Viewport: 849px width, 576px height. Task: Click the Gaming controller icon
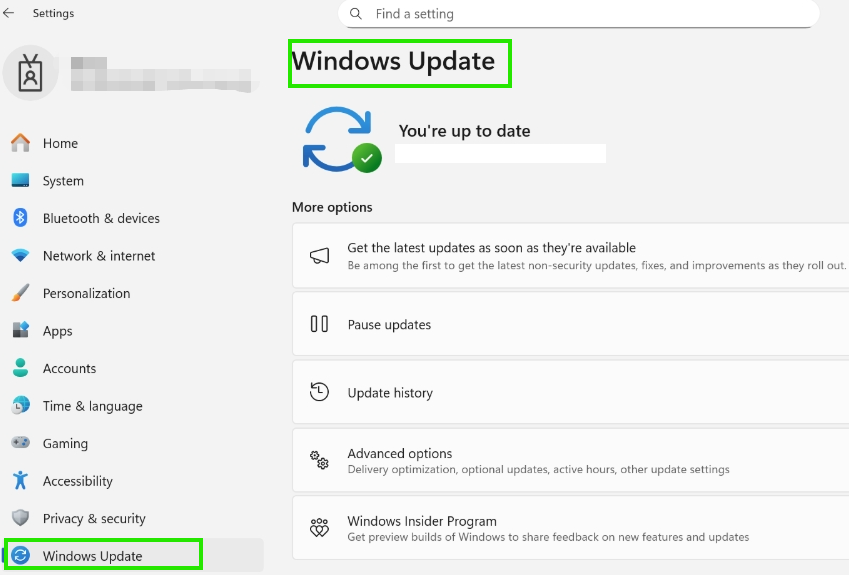pyautogui.click(x=21, y=443)
